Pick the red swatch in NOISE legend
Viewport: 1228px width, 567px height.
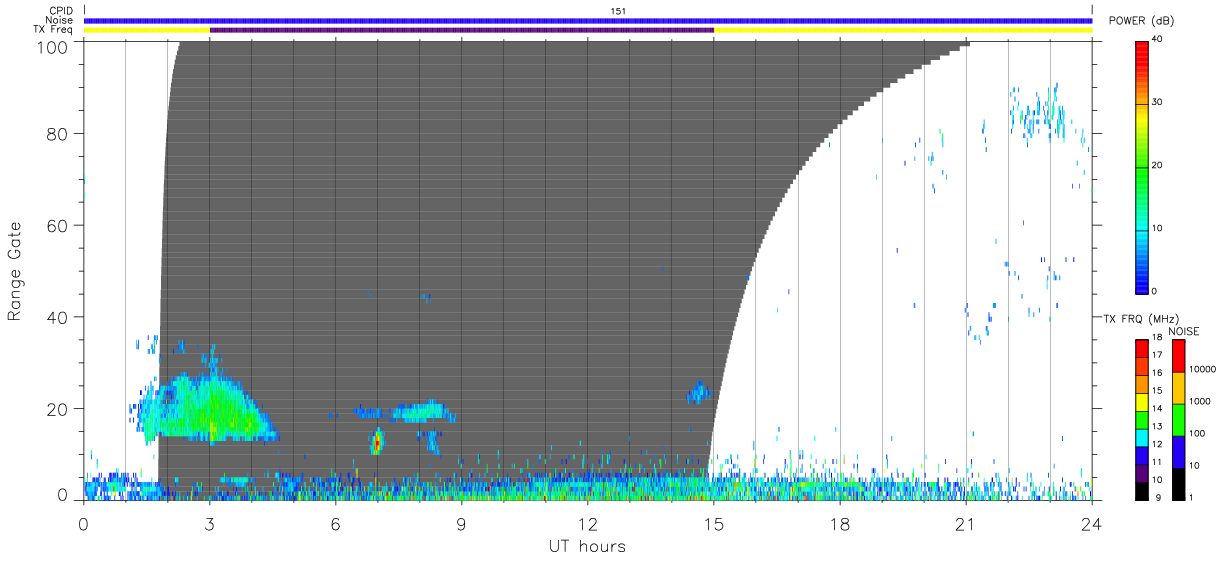click(x=1177, y=356)
